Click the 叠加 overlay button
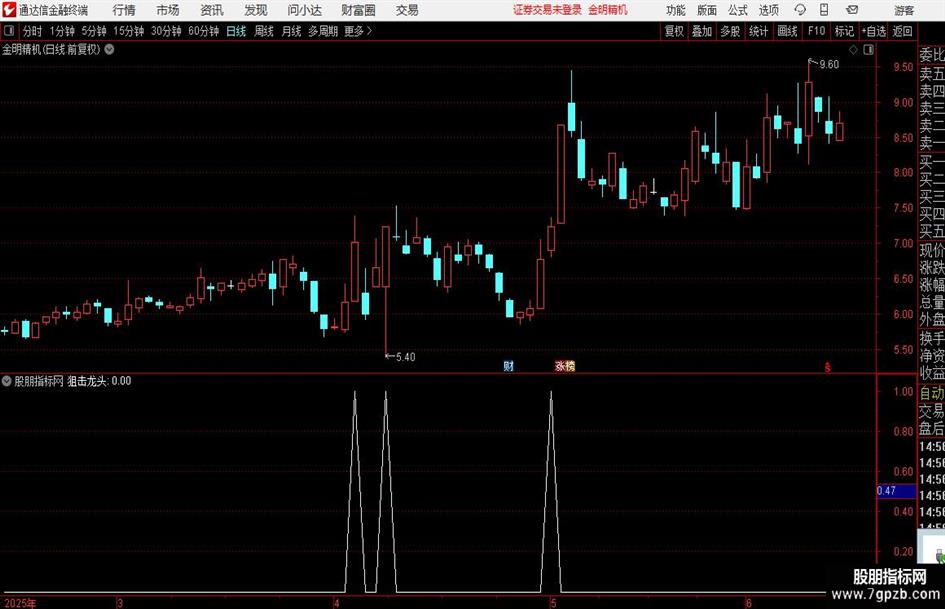This screenshot has width=945, height=609. 702,31
